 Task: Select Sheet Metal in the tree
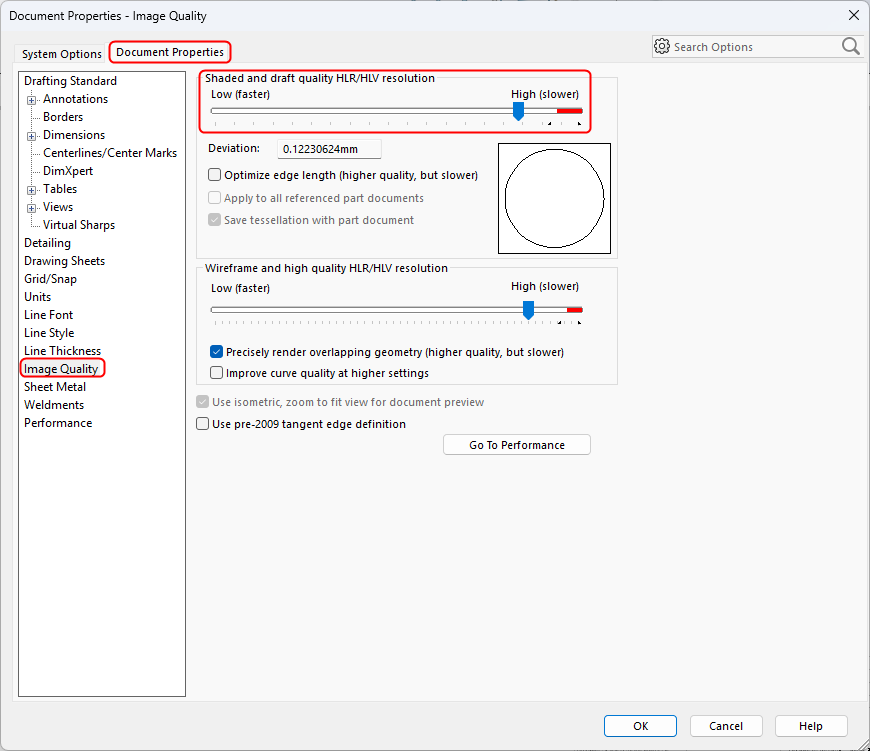tap(55, 387)
